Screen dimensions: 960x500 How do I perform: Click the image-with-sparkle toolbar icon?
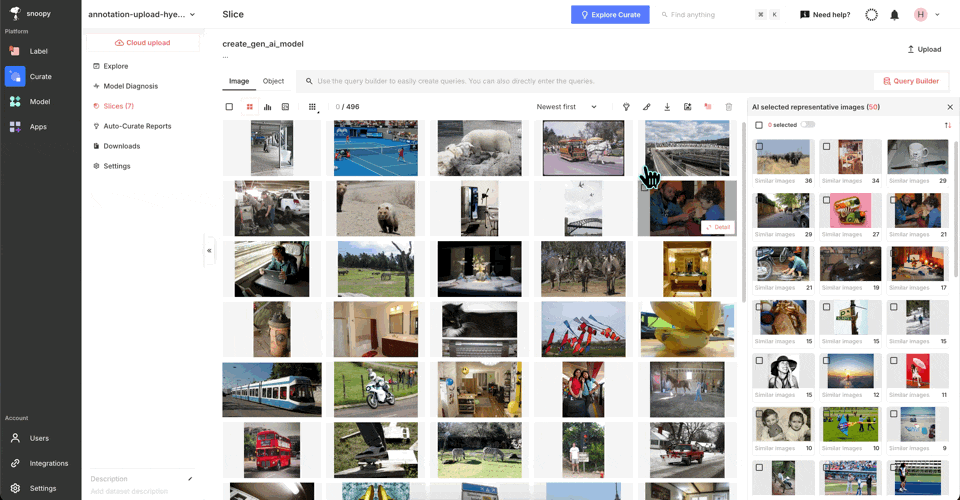tap(688, 106)
